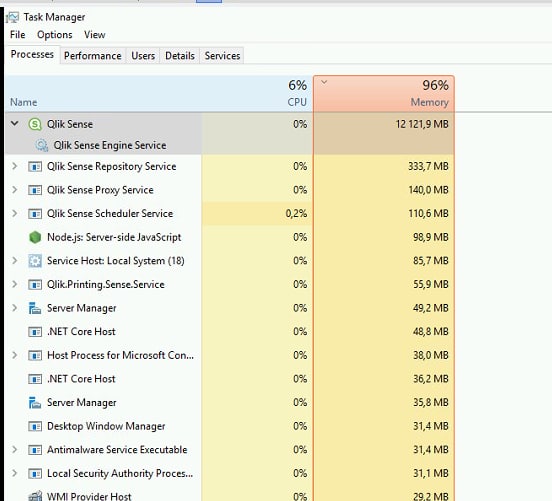Click the Service Host Local System gear icon

pyautogui.click(x=35, y=261)
